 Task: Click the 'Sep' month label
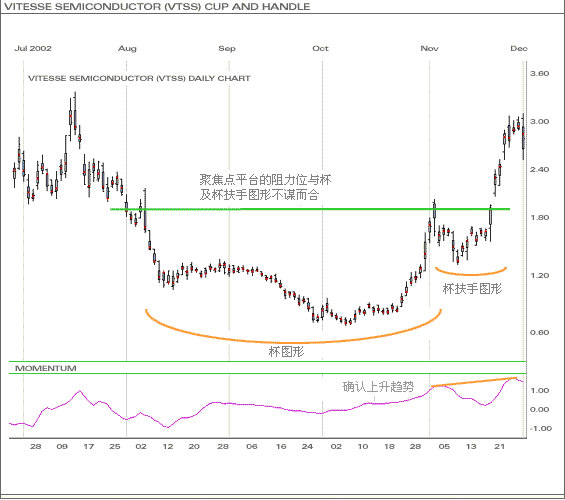coord(227,48)
